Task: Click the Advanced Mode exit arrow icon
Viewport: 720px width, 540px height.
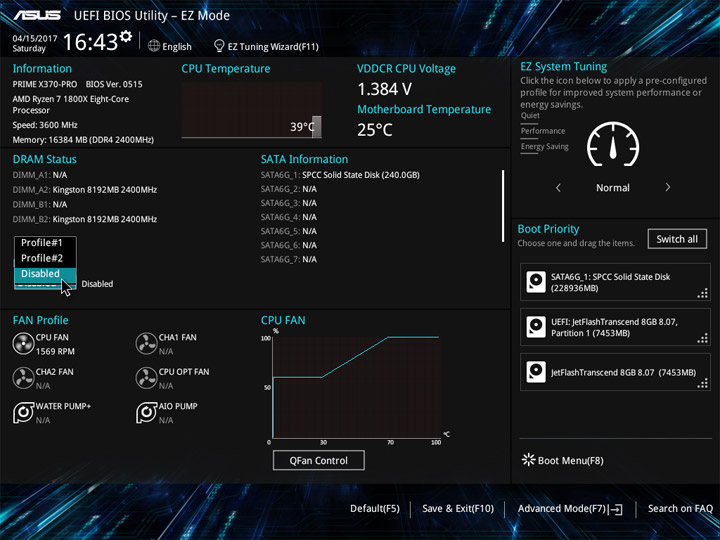Action: pos(615,509)
